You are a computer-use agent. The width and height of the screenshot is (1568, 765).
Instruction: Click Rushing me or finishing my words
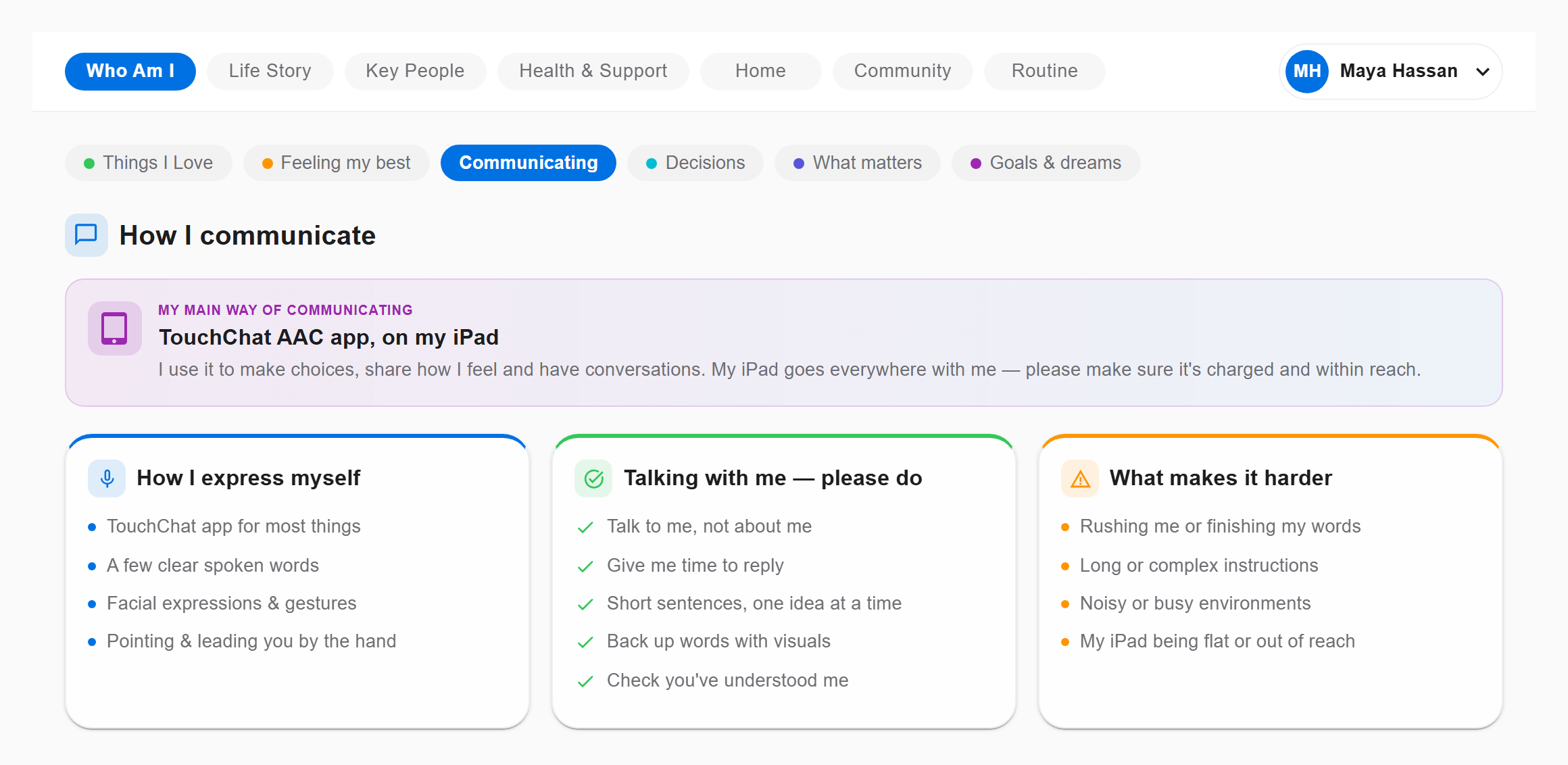1220,526
